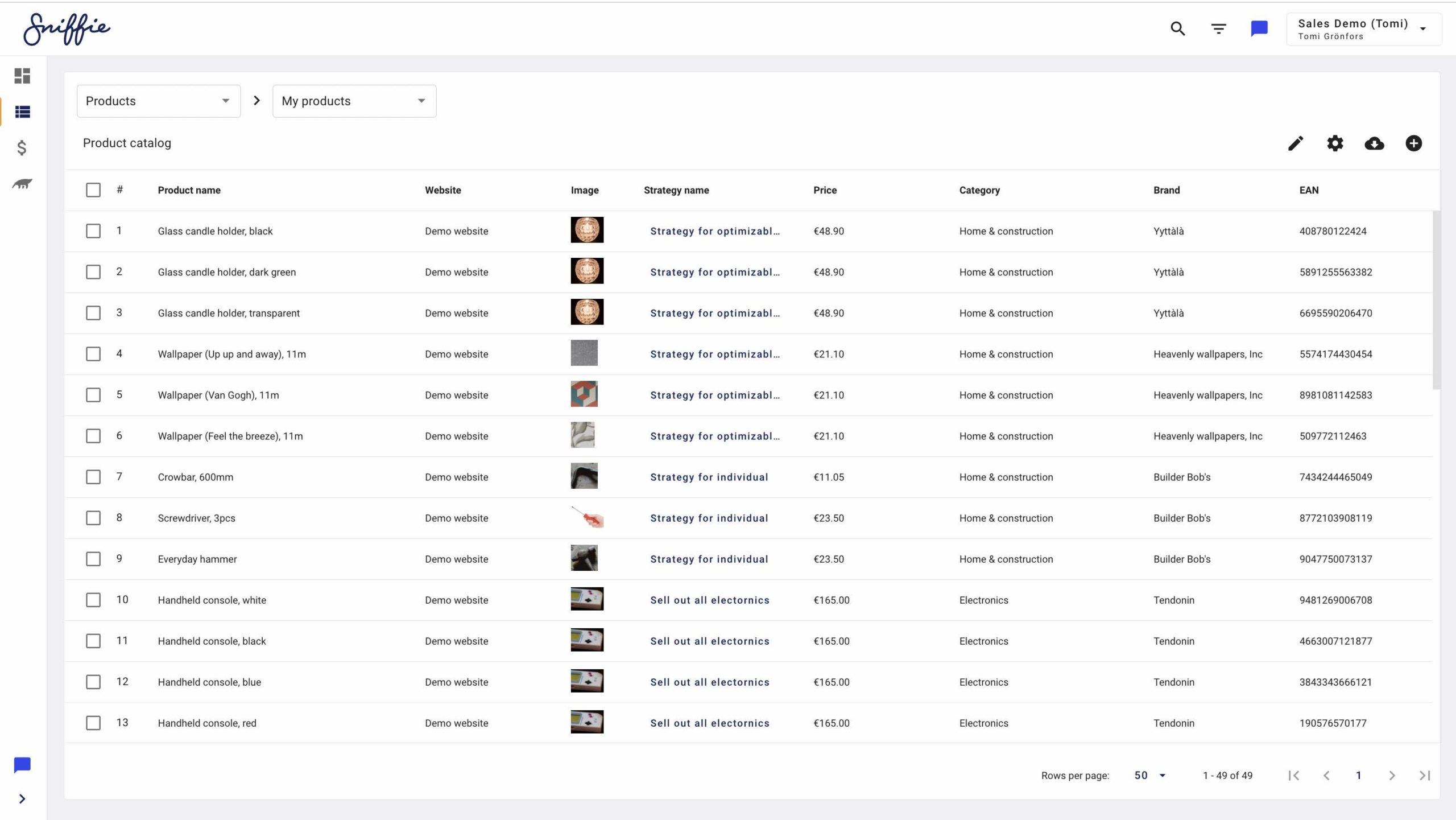Open the chat bubble at sidebar bottom
This screenshot has height=820, width=1456.
(x=22, y=765)
